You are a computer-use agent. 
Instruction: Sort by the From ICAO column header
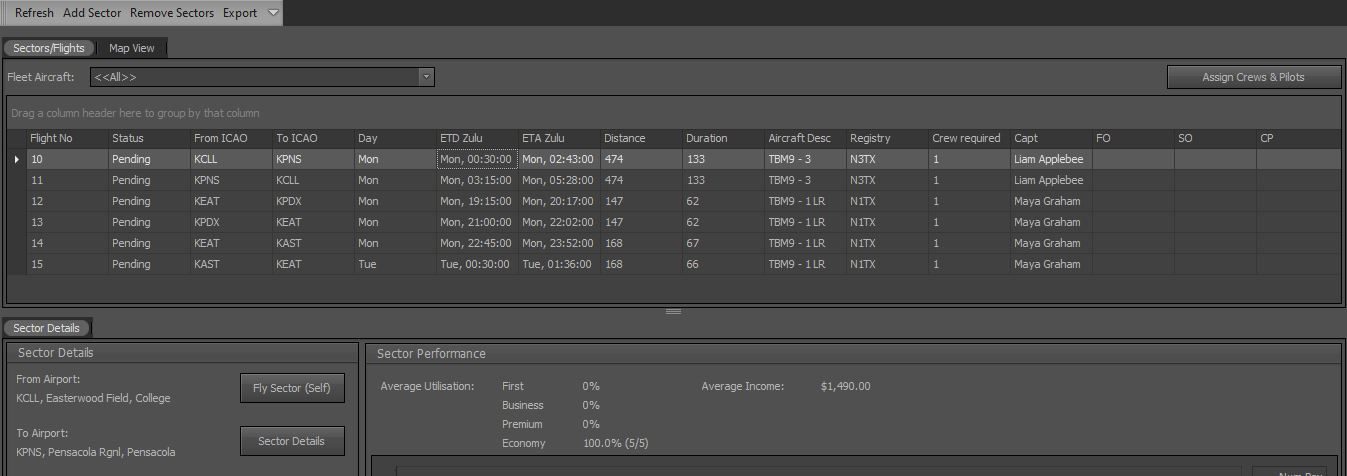pos(231,138)
